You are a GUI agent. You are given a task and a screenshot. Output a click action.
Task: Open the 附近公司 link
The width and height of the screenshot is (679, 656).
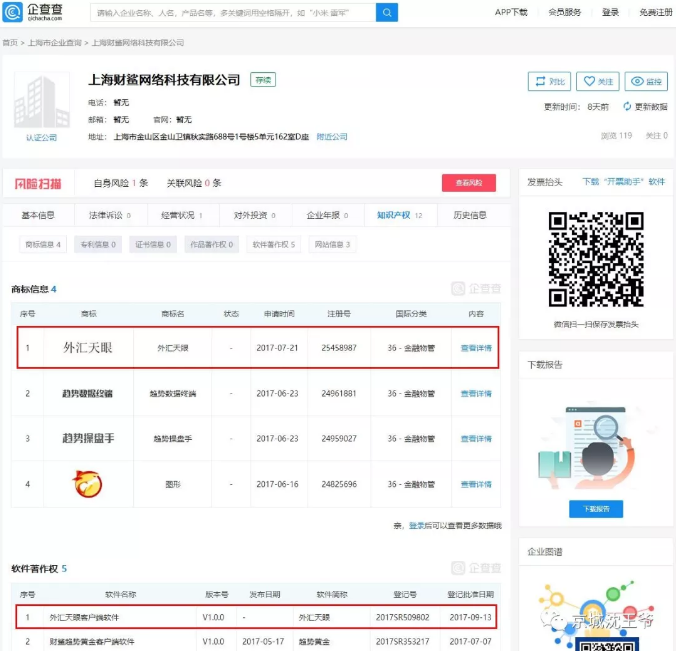click(x=333, y=137)
